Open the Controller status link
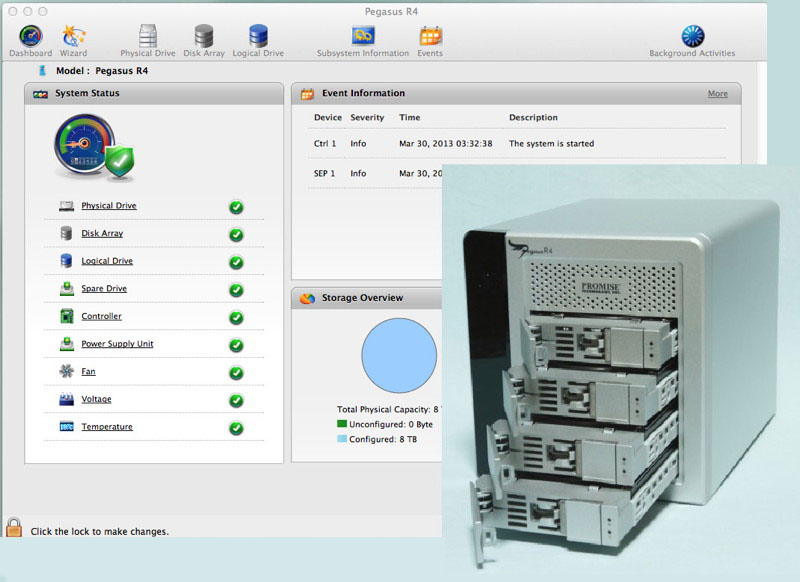 102,316
